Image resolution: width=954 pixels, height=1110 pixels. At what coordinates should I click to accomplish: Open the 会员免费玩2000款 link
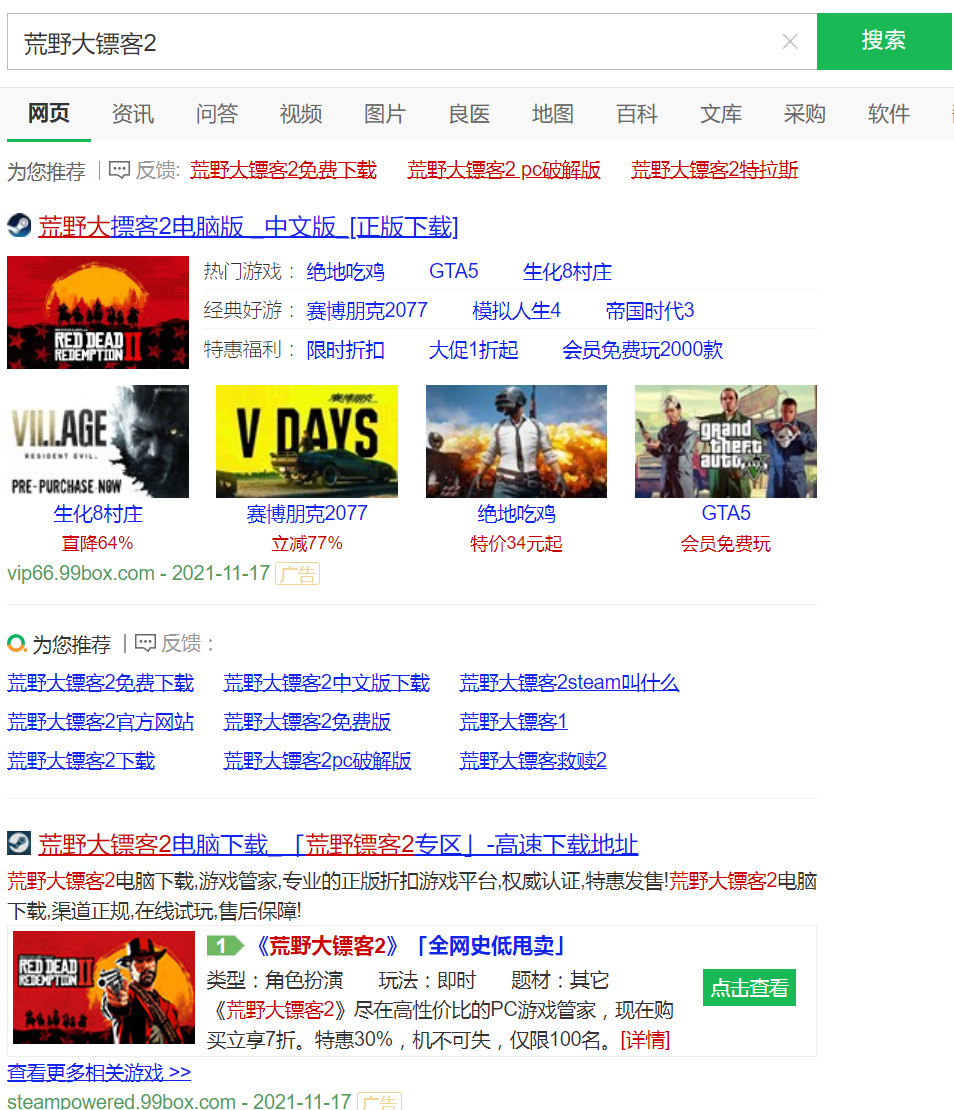(x=643, y=350)
